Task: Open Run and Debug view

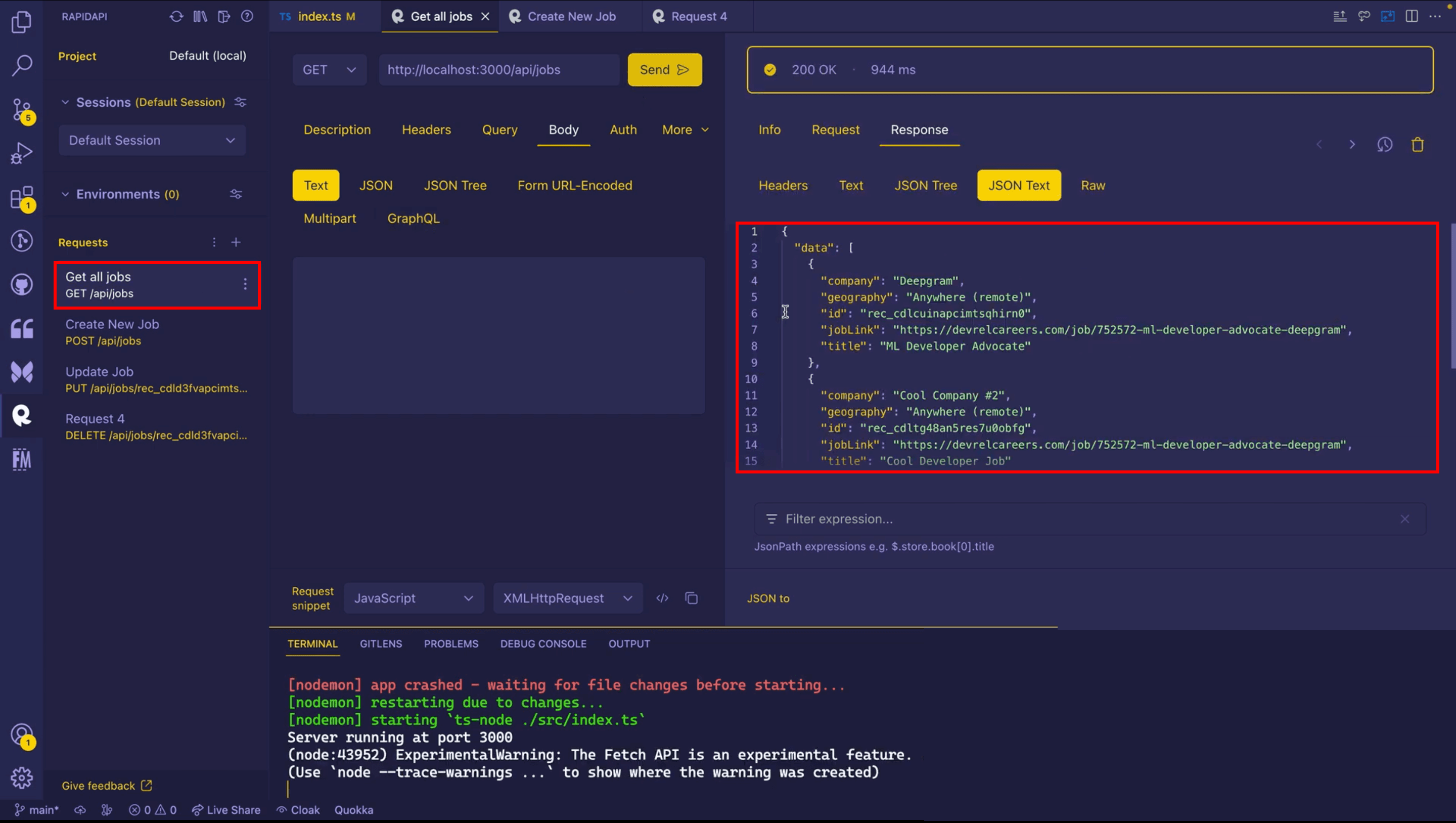Action: pos(21,153)
